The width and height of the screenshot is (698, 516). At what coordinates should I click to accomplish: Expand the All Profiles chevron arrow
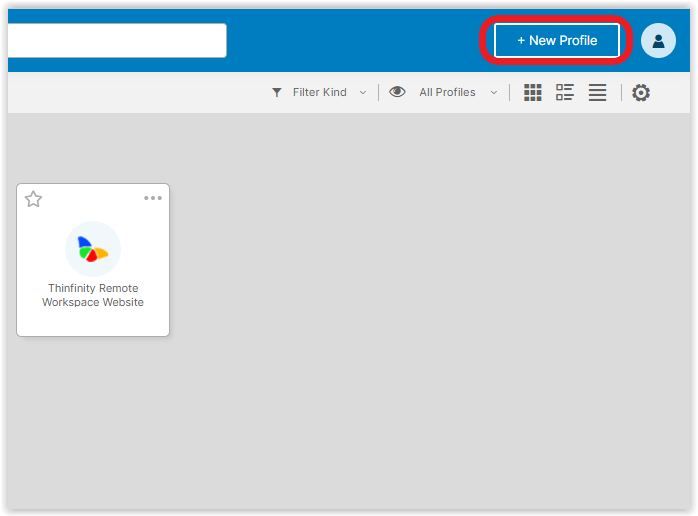[x=494, y=93]
